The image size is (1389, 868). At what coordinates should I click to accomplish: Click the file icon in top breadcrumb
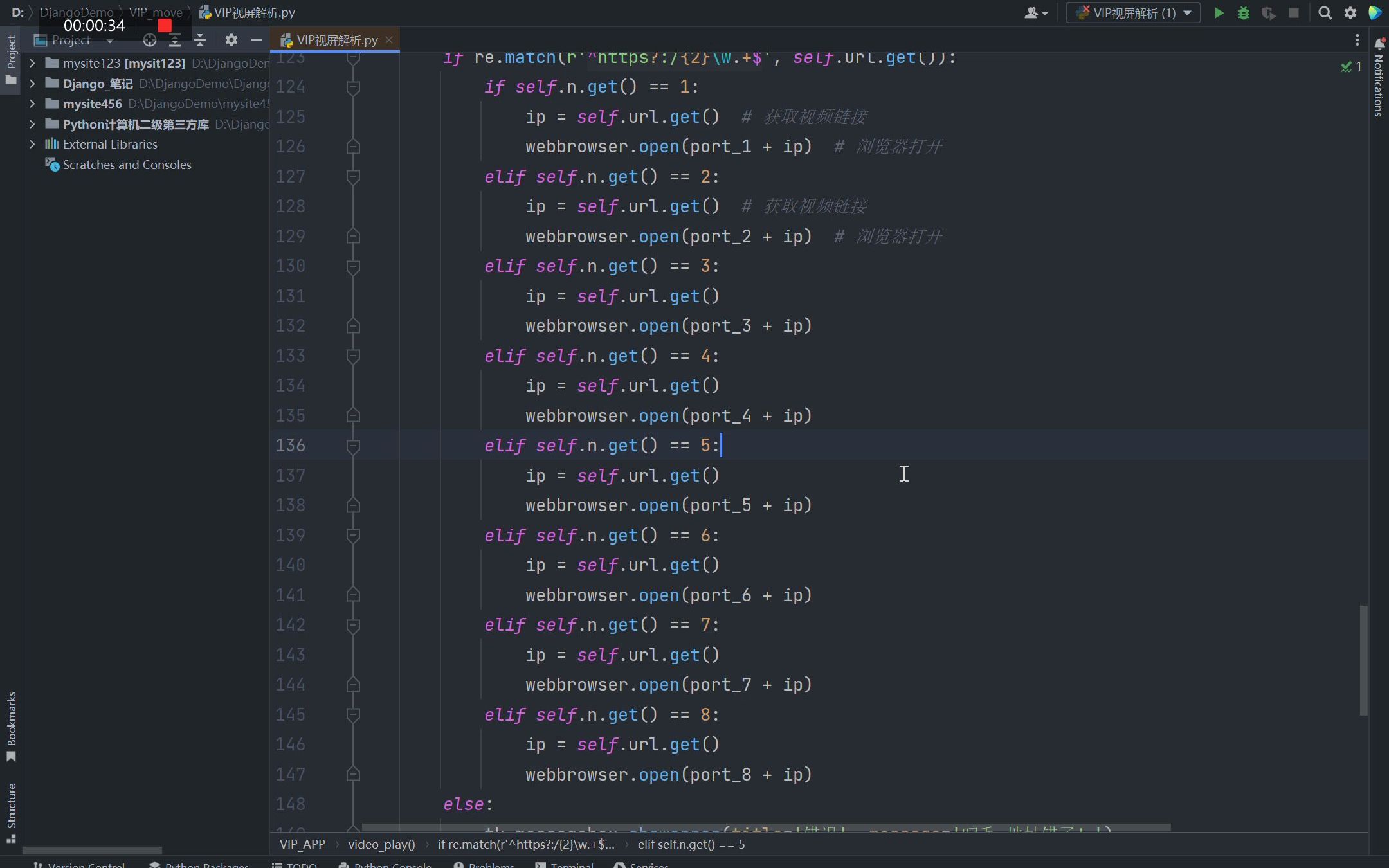pos(204,13)
